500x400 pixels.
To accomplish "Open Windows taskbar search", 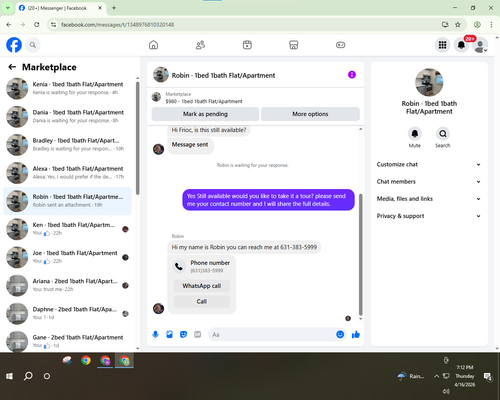I will (x=28, y=376).
